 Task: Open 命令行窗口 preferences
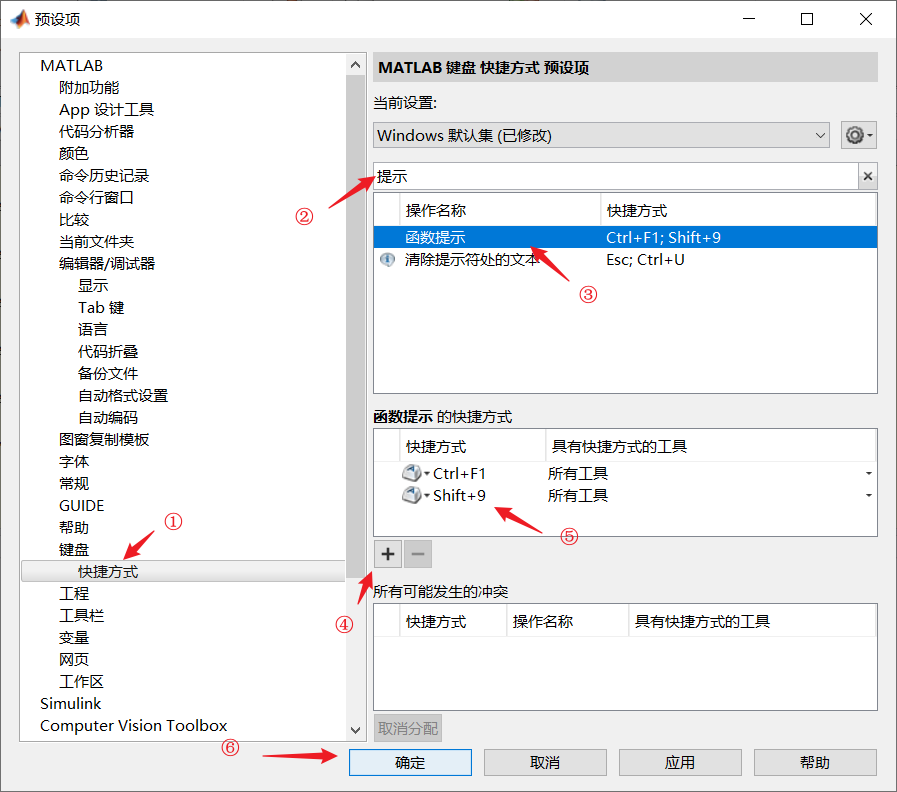[96, 197]
